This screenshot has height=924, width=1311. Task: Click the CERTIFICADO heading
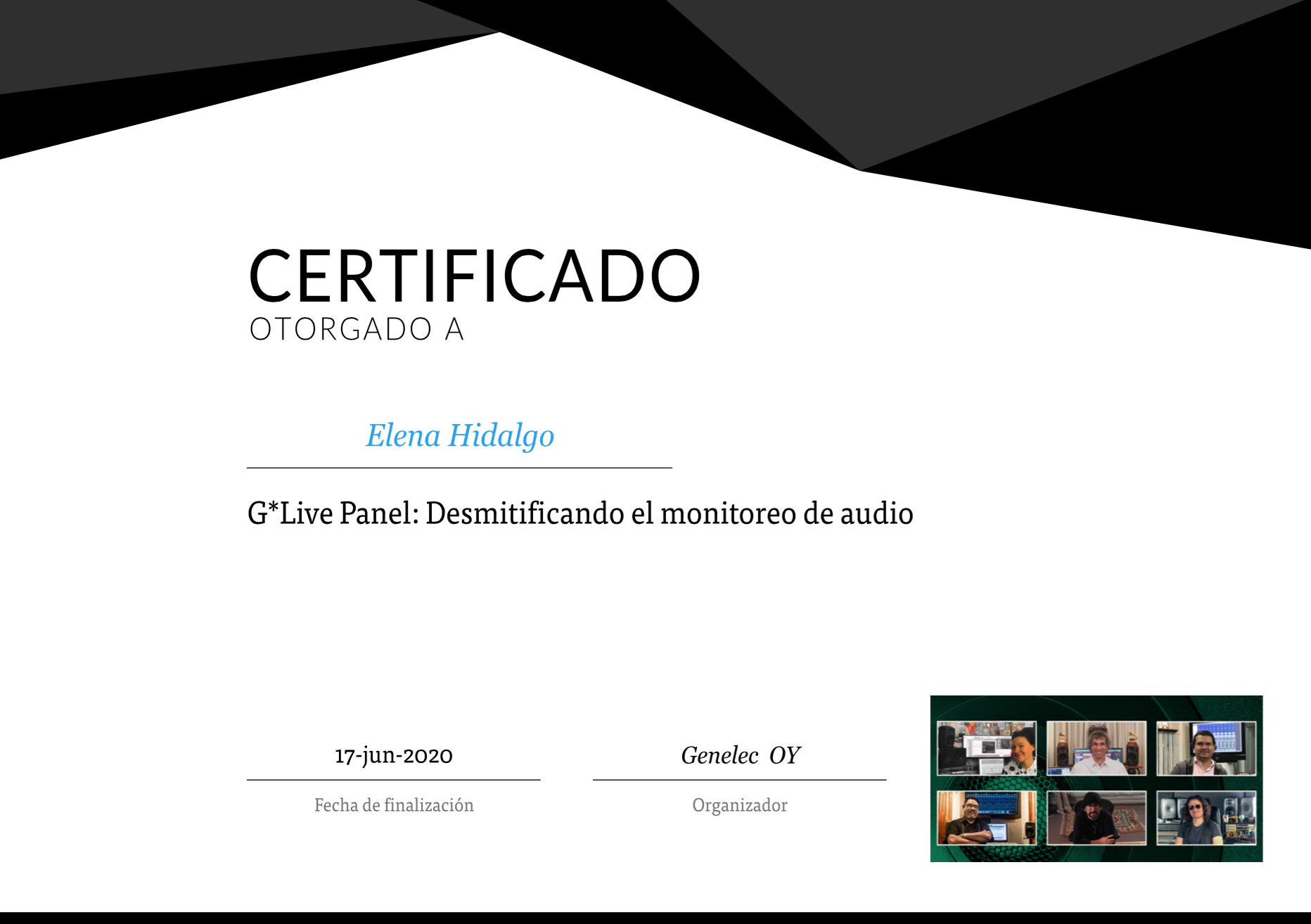[x=475, y=276]
